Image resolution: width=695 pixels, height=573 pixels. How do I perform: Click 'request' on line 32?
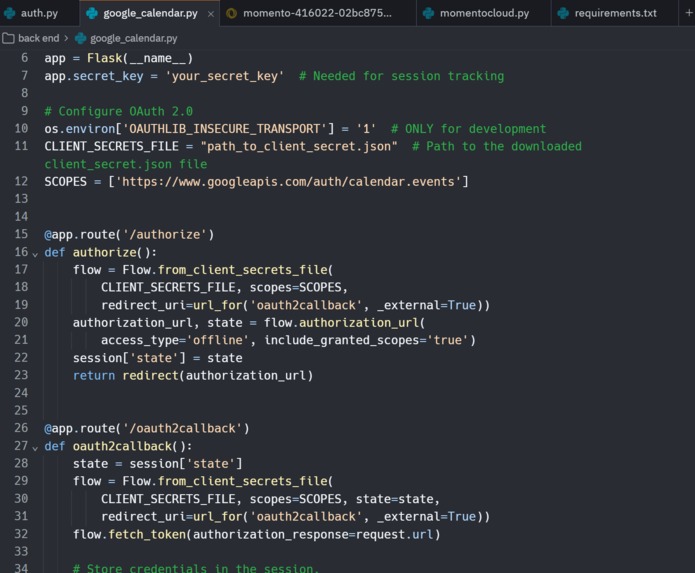pos(380,534)
